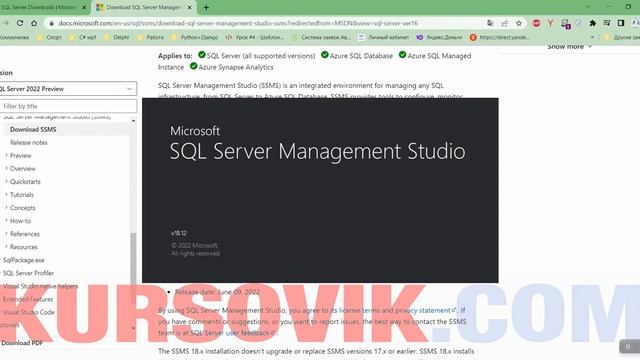640x360 pixels.
Task: Click the translate page icon in address bar
Action: pos(490,23)
